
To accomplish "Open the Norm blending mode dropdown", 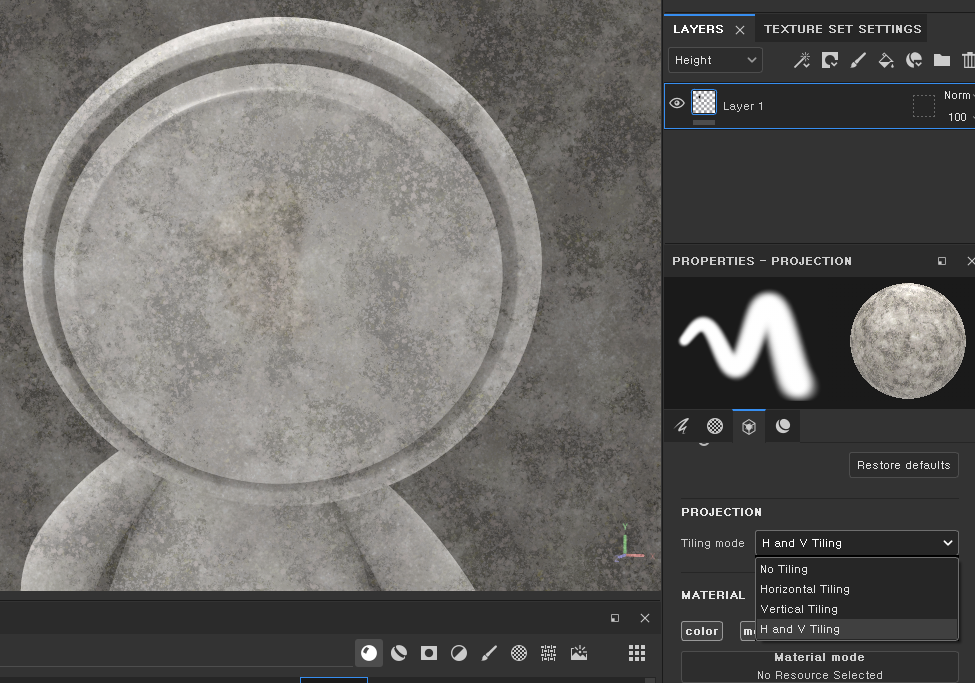I will [x=958, y=95].
